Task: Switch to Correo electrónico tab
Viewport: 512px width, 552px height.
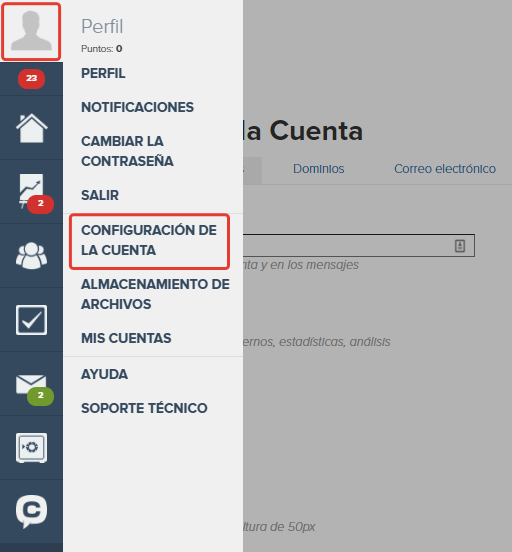Action: [445, 169]
